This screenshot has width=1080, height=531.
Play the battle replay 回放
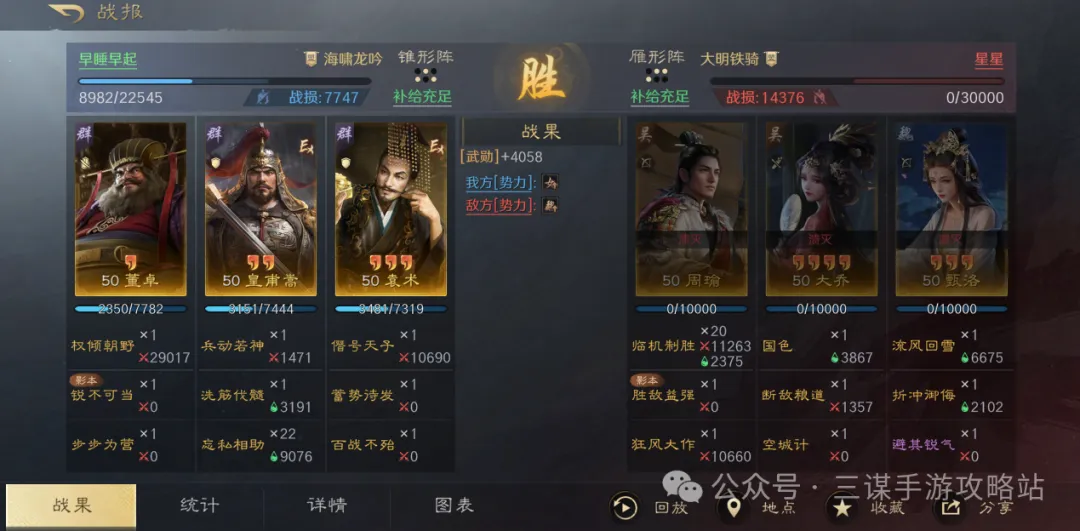625,508
